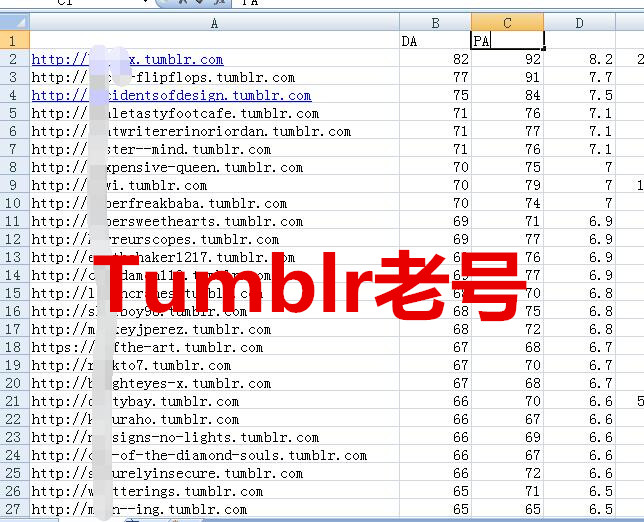
Task: Select the tterings.tumblr.com cell
Action: pyautogui.click(x=214, y=491)
